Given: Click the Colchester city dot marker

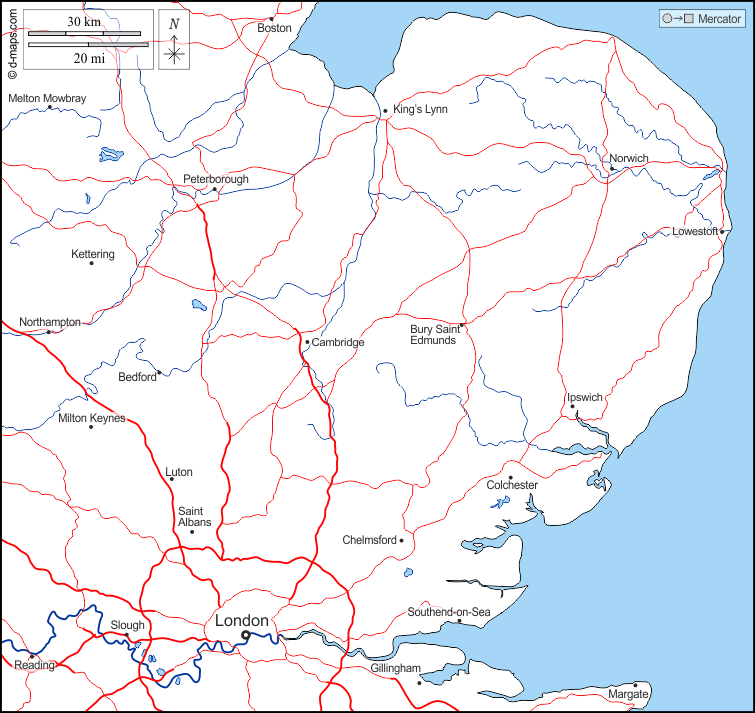Looking at the screenshot, I should 510,478.
